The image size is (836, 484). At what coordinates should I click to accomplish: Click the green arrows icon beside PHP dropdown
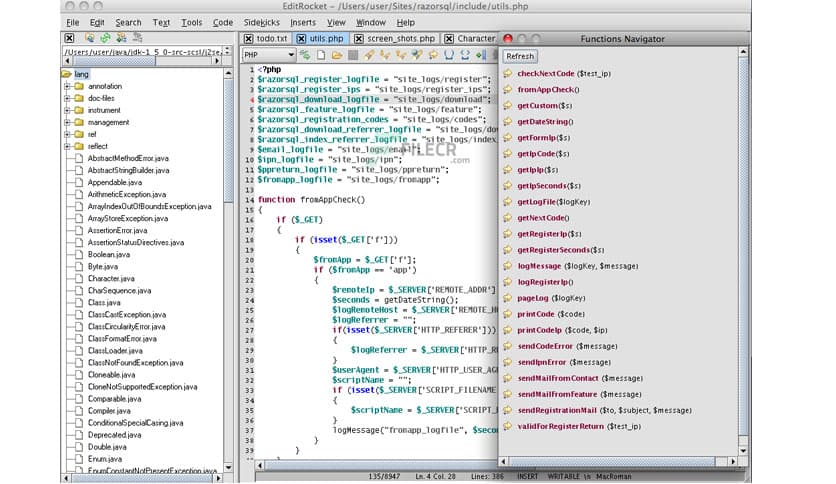(305, 55)
